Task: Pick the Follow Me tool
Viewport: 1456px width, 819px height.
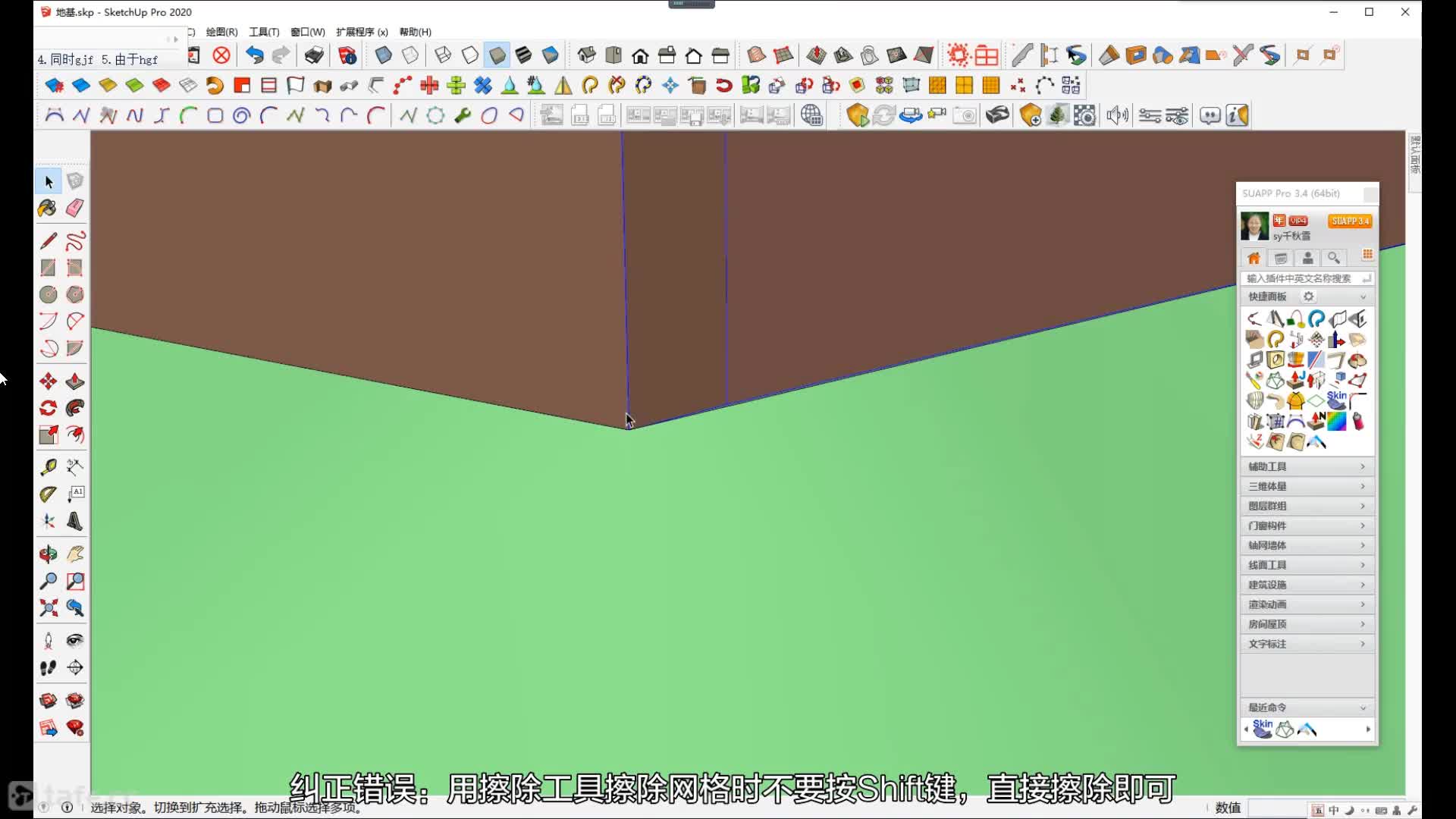Action: tap(74, 408)
